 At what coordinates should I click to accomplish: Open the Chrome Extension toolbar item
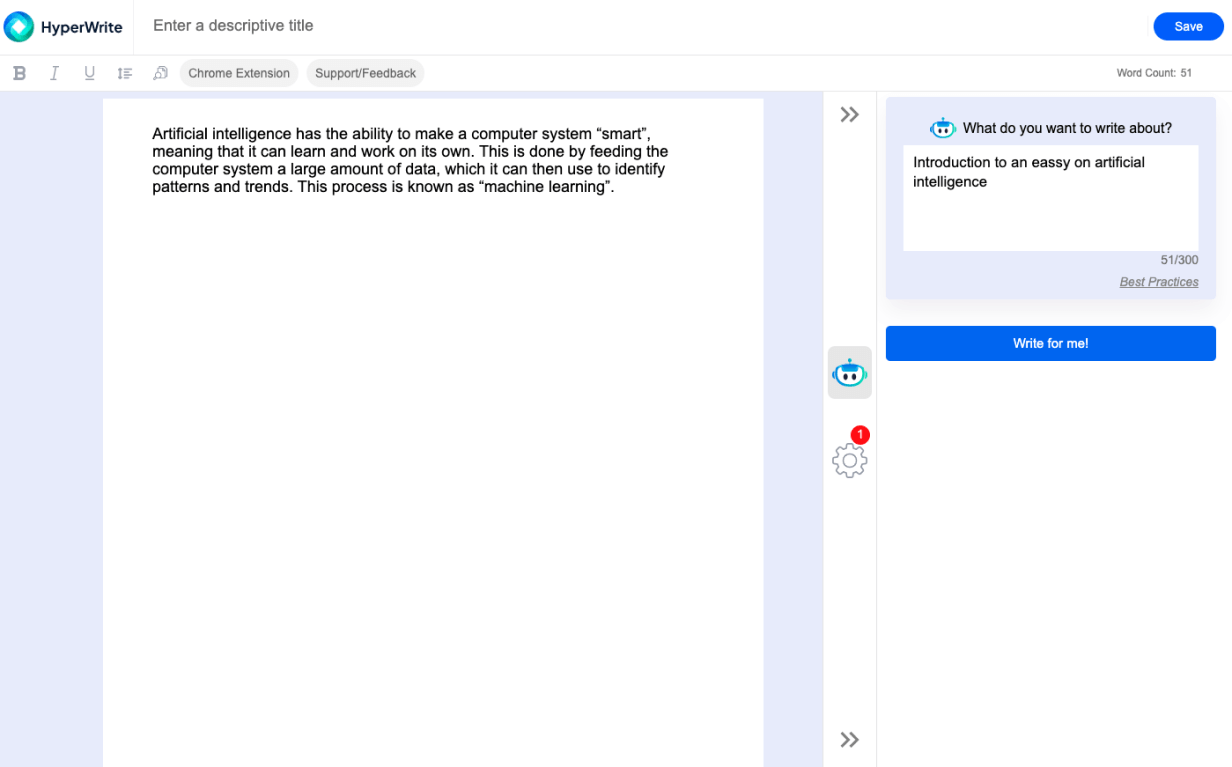(x=239, y=73)
